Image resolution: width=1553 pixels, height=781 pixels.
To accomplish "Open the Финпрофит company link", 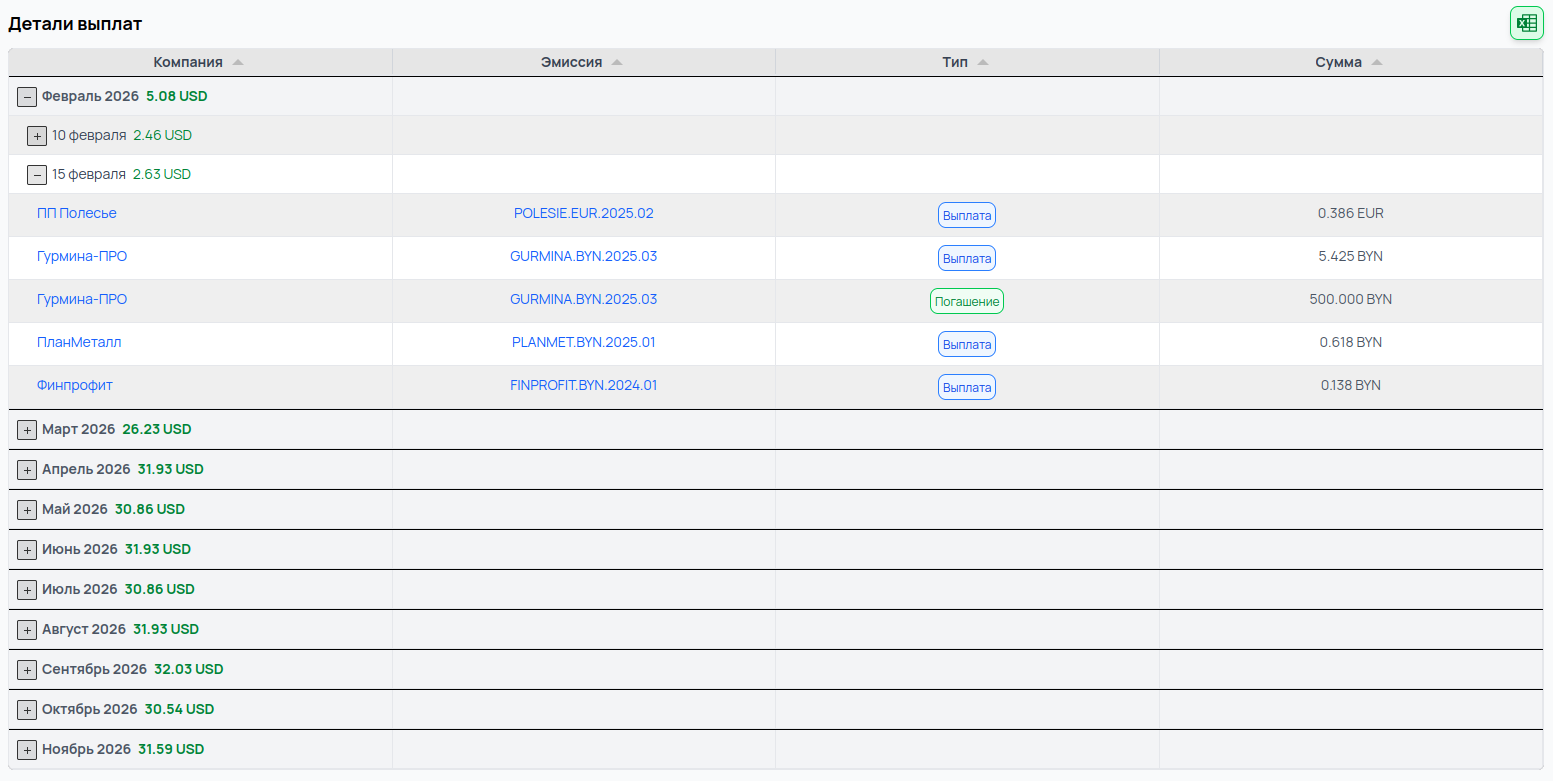I will coord(74,385).
